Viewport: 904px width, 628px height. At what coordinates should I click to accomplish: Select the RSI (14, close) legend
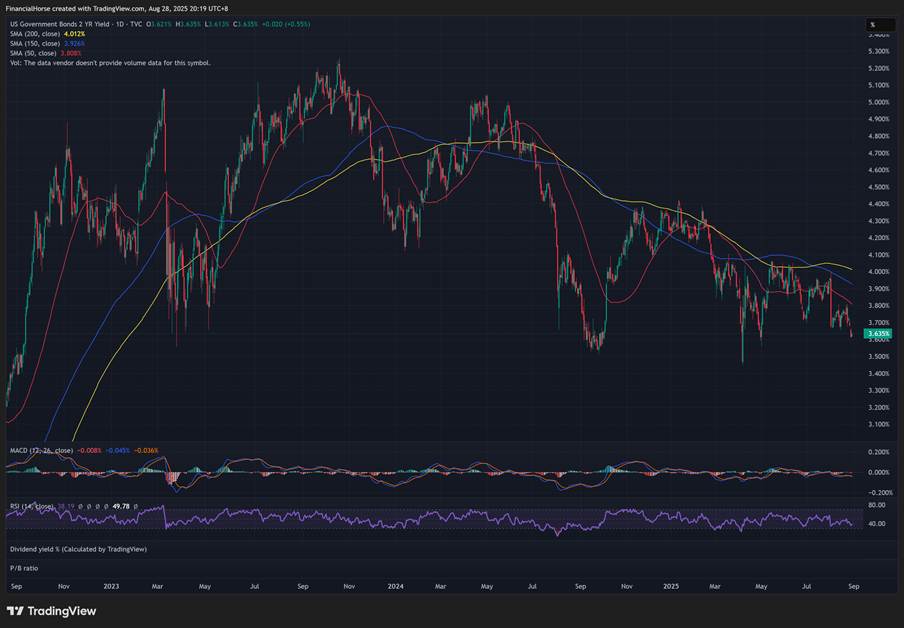click(x=29, y=507)
